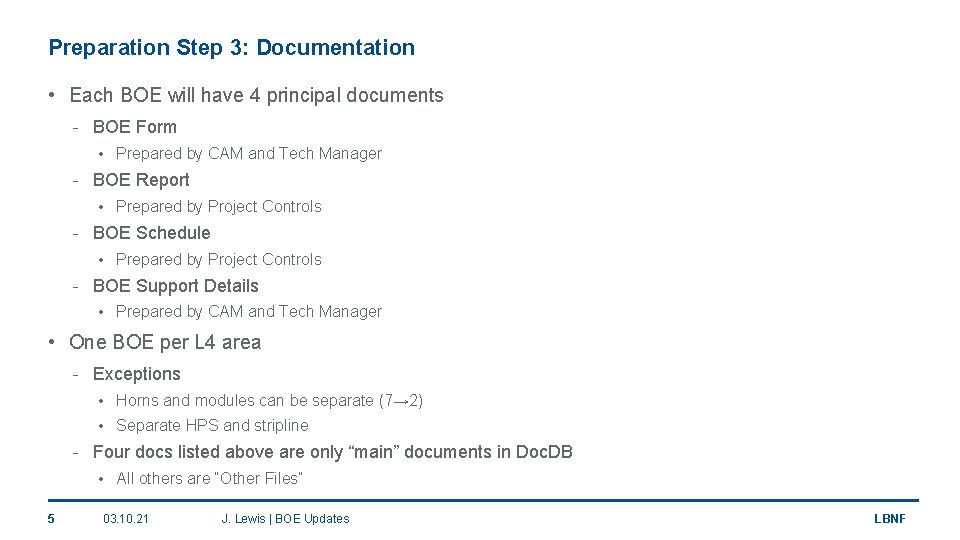The width and height of the screenshot is (960, 540).
Task: Select the 'Each BOE will have 4 principal documents' bullet
Action: [x=256, y=96]
